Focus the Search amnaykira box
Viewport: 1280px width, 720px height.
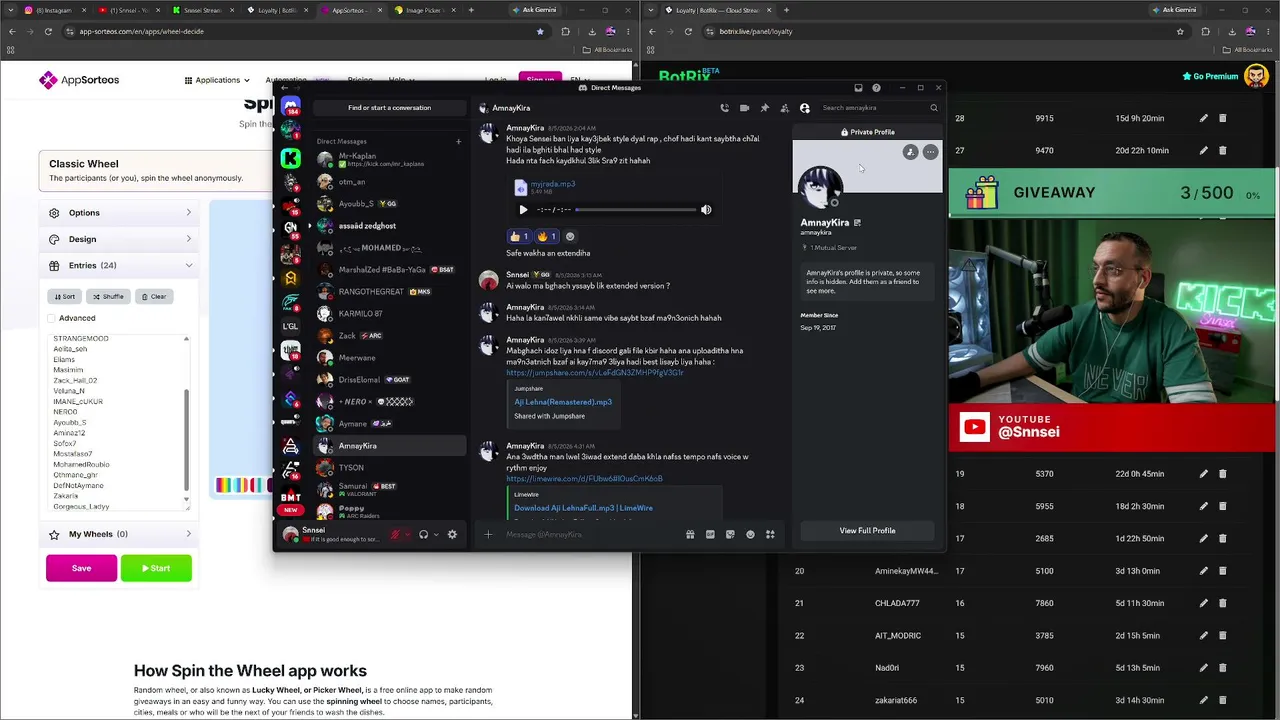pos(878,108)
